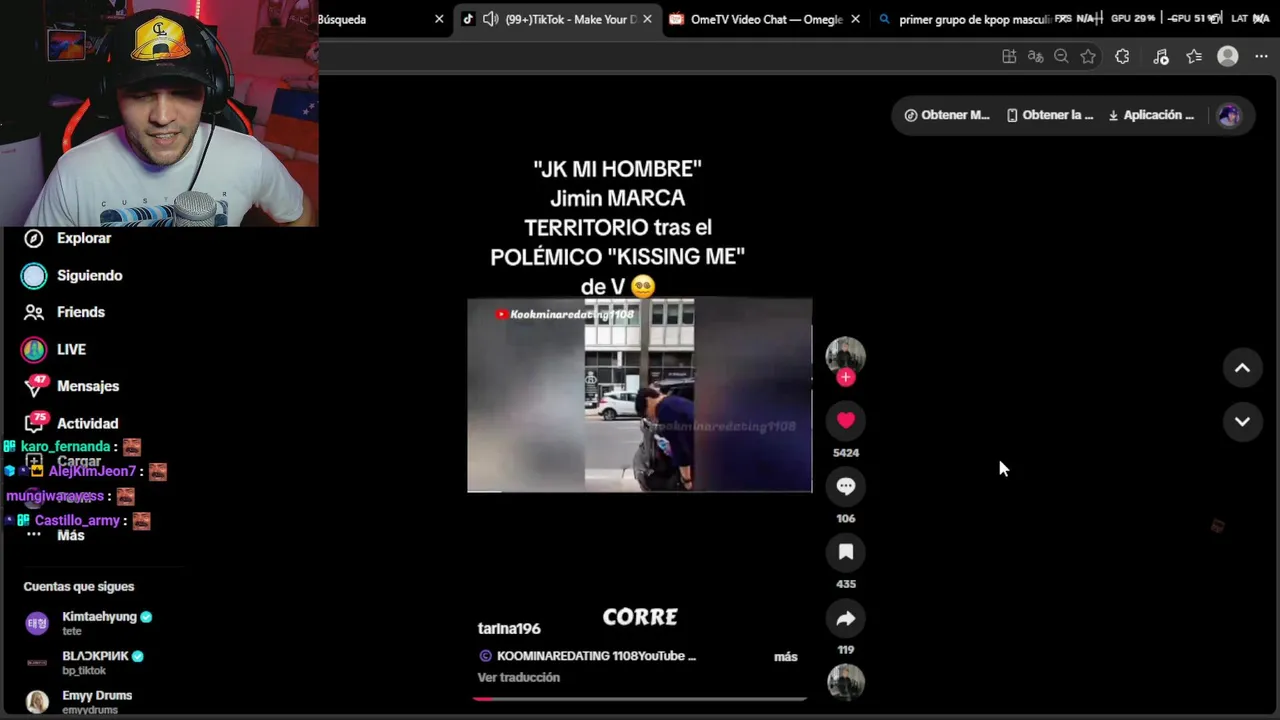Follow creator with red plus badge
Image resolution: width=1280 pixels, height=720 pixels.
[x=846, y=377]
